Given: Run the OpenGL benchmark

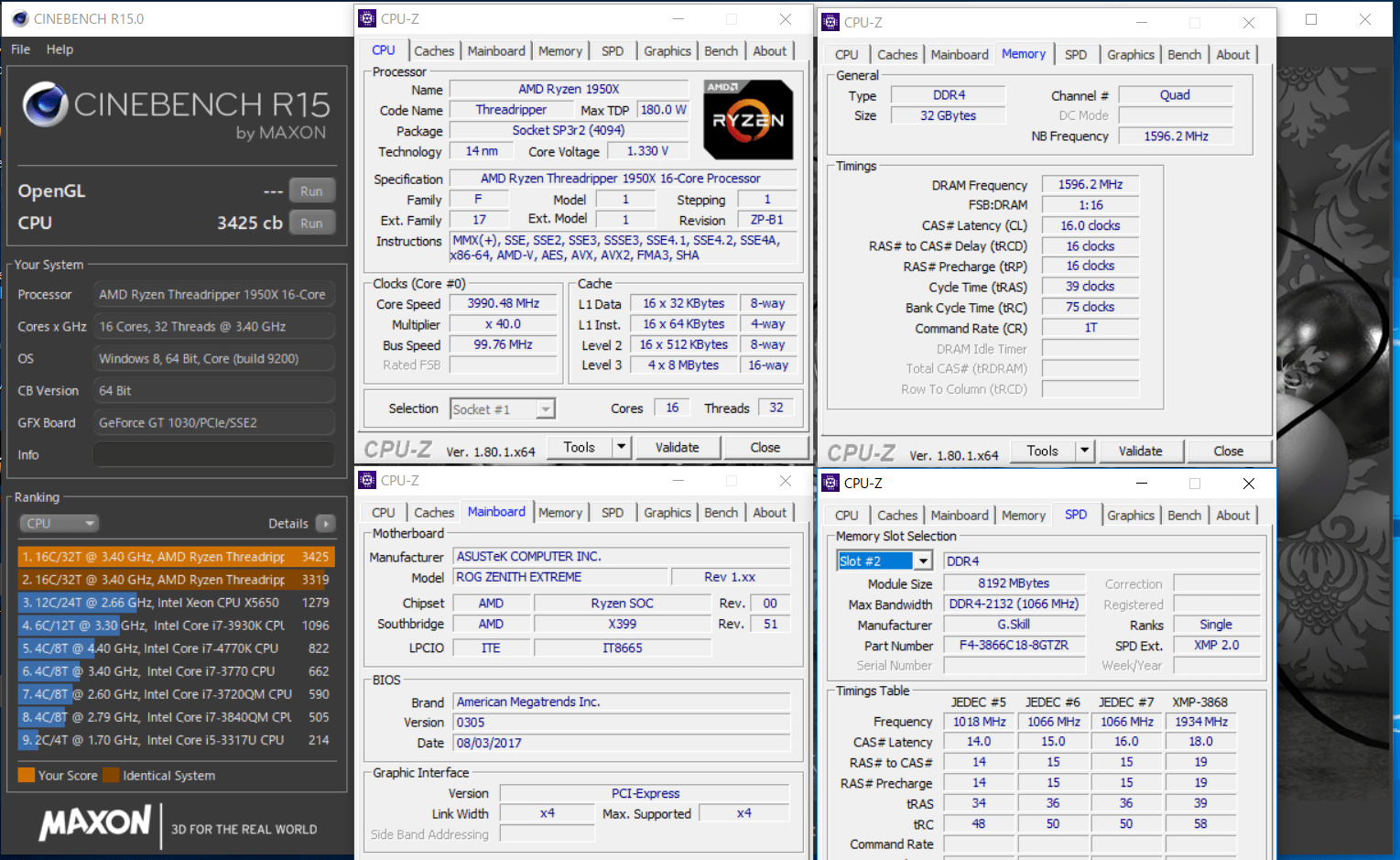Looking at the screenshot, I should (x=311, y=191).
